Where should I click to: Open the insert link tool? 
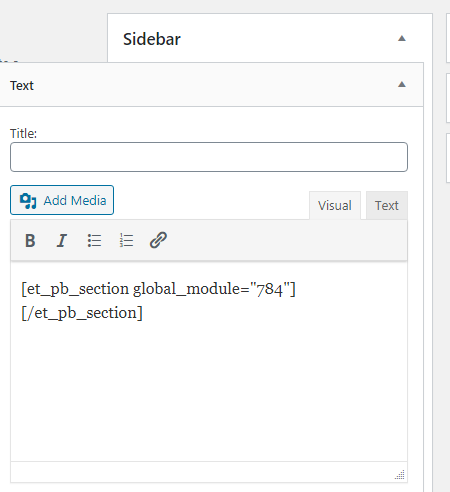pyautogui.click(x=158, y=240)
